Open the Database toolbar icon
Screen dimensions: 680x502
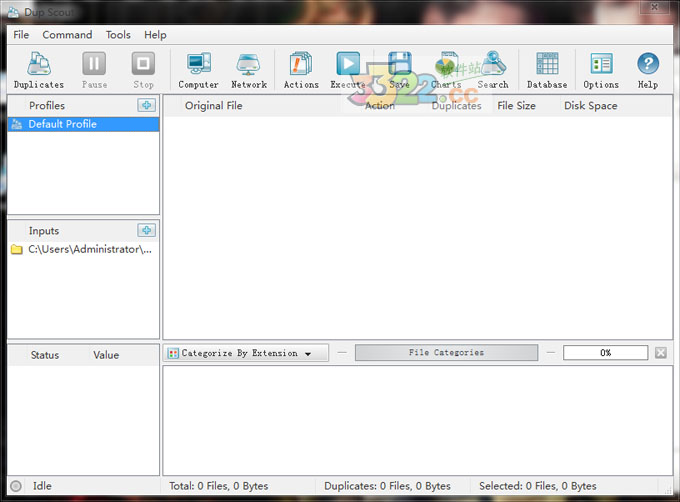tap(547, 70)
